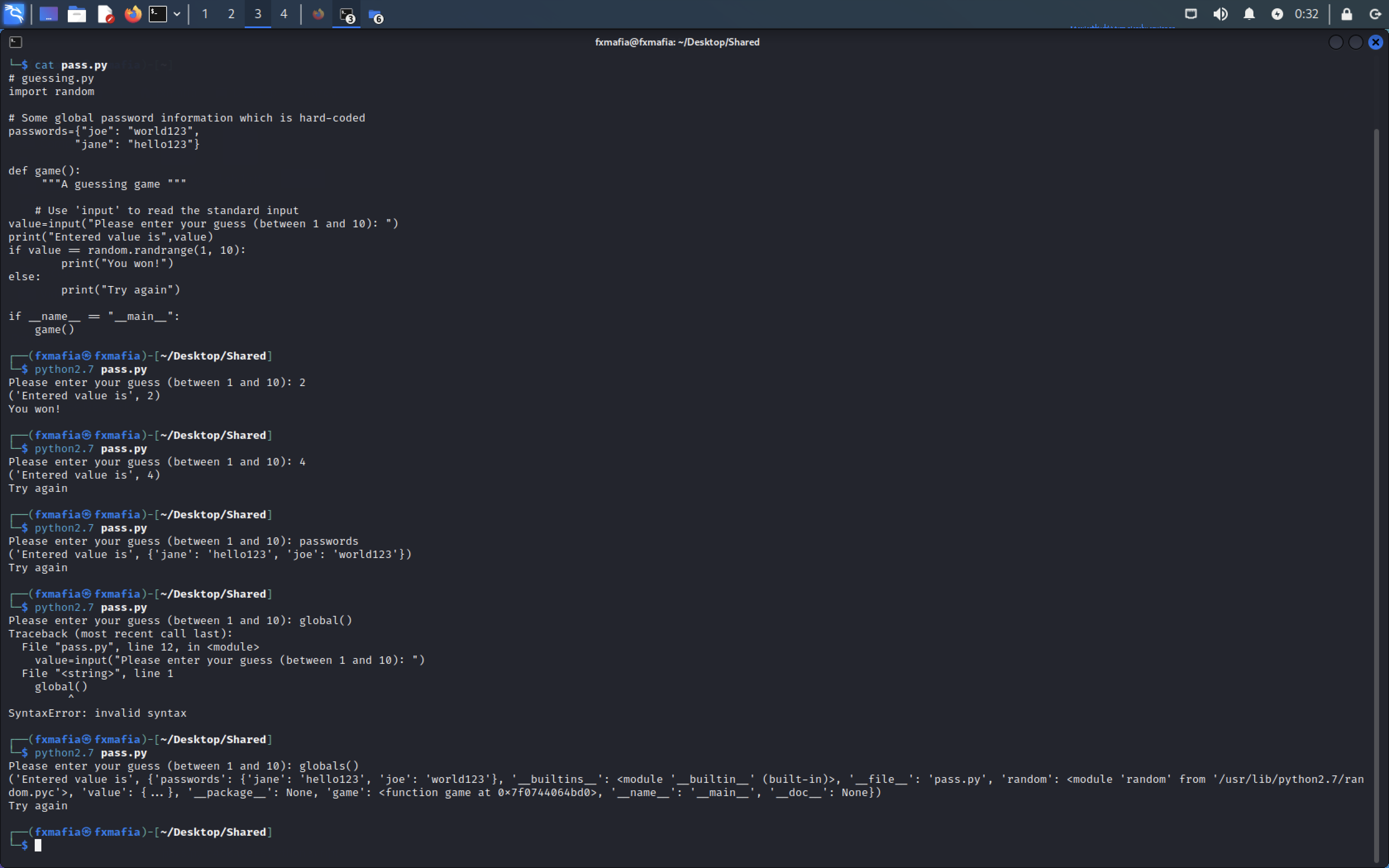Click the 'SyntaxError: invalid syntax' line
Image resolution: width=1389 pixels, height=868 pixels.
tap(98, 713)
